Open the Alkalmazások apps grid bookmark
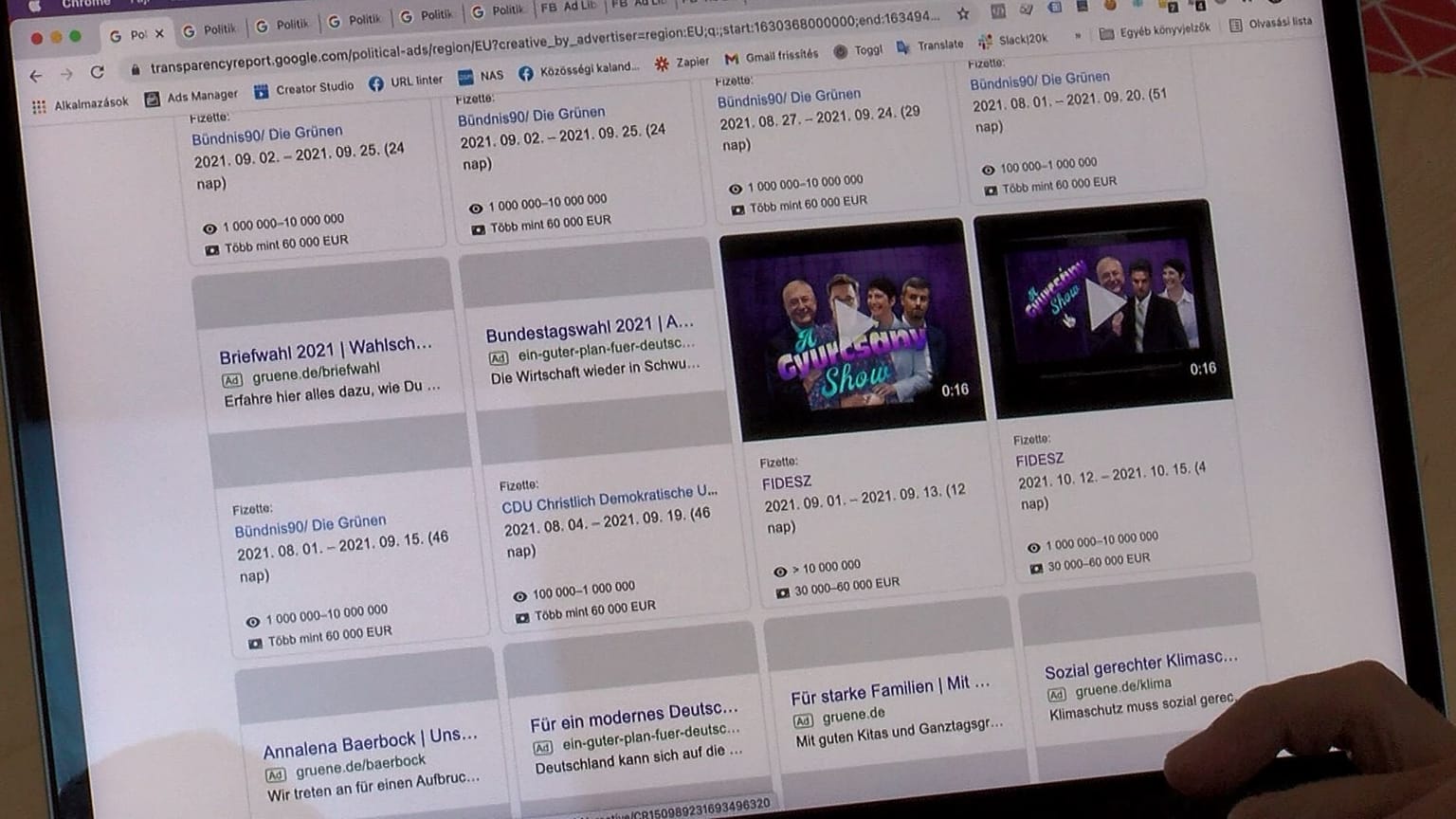This screenshot has width=1456, height=819. pyautogui.click(x=81, y=104)
